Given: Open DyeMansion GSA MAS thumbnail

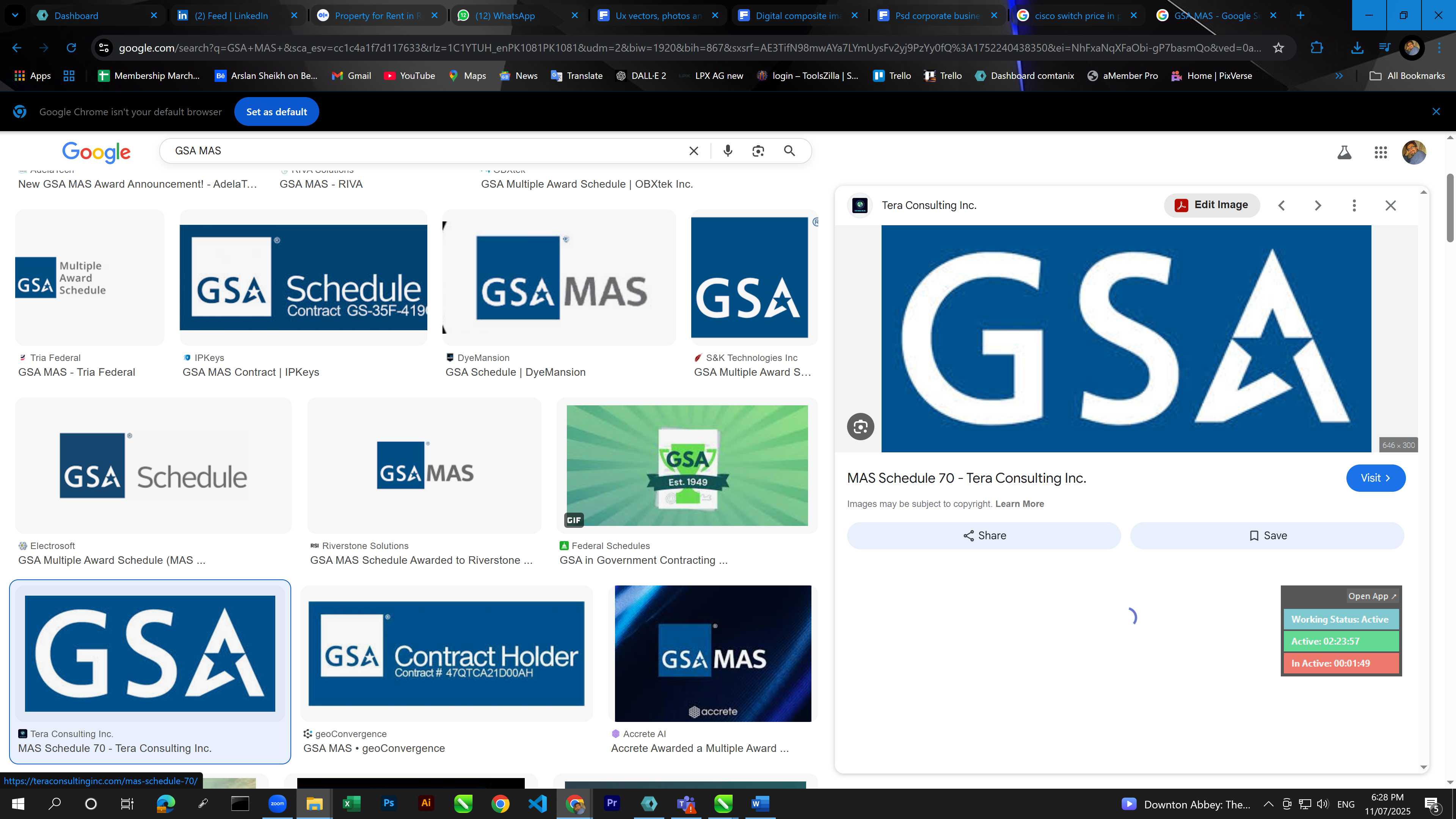Looking at the screenshot, I should pyautogui.click(x=559, y=278).
